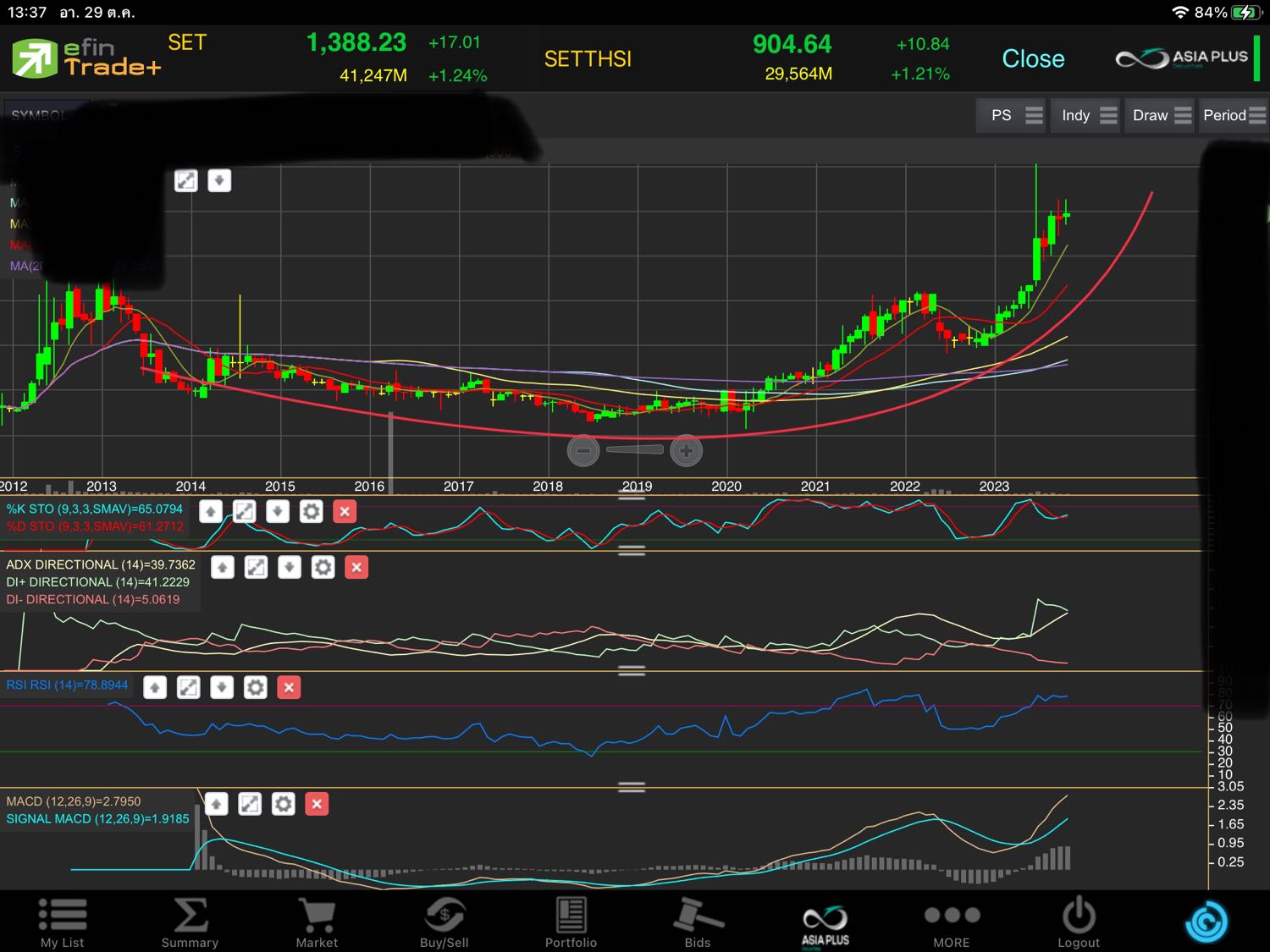Remove the RSI indicator
This screenshot has height=952, width=1270.
(x=289, y=687)
